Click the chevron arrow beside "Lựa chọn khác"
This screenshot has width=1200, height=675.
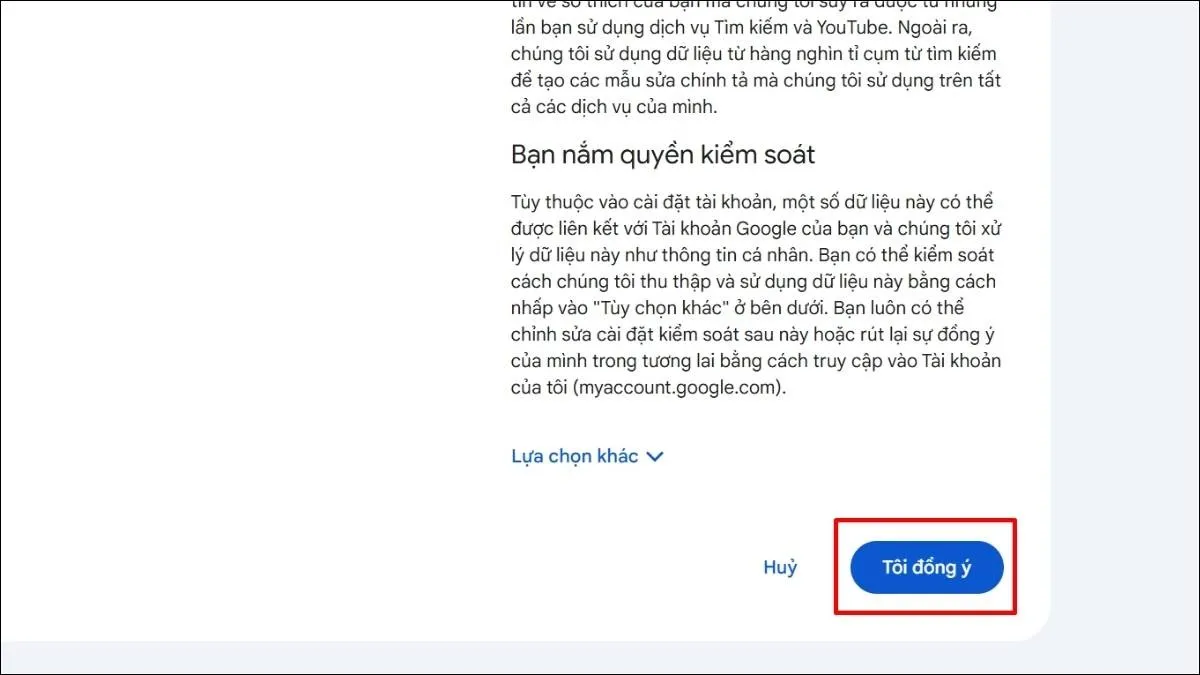pos(655,457)
